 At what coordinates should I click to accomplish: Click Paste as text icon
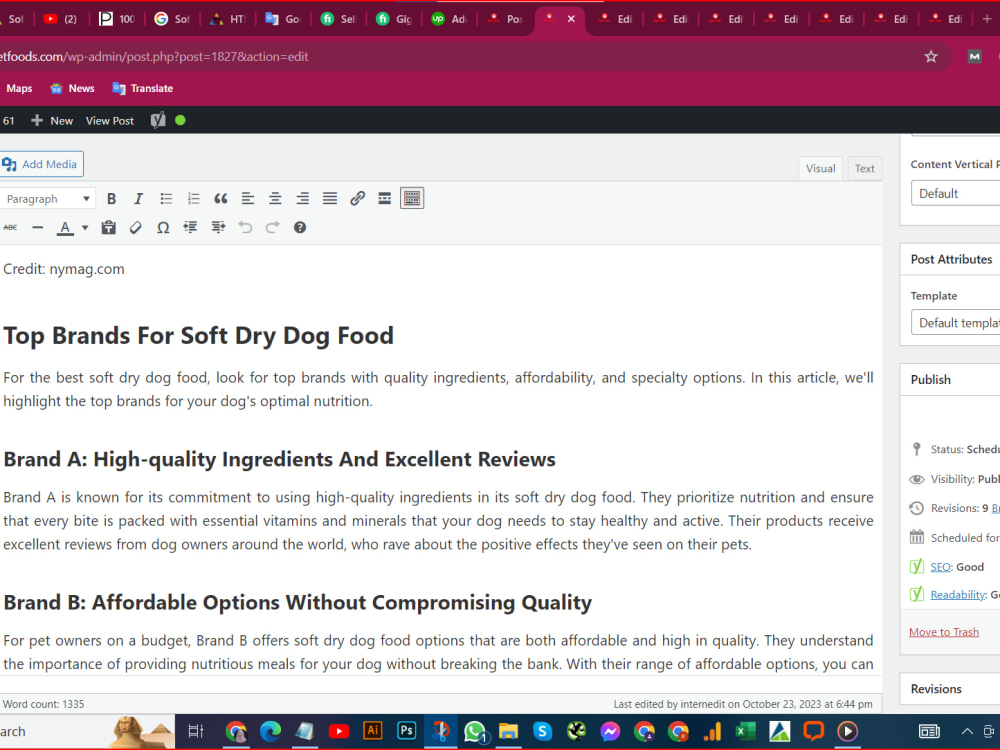tap(108, 227)
